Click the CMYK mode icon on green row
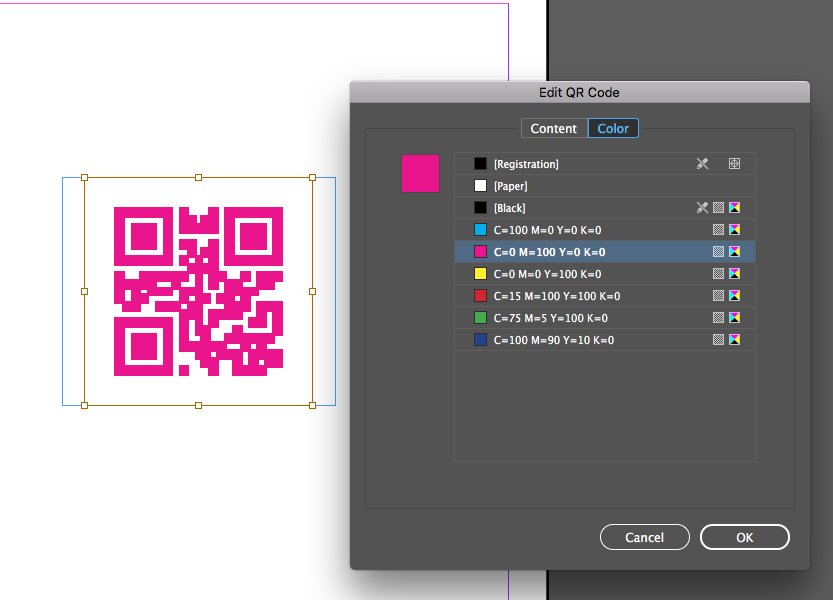Viewport: 833px width, 600px height. coord(735,318)
